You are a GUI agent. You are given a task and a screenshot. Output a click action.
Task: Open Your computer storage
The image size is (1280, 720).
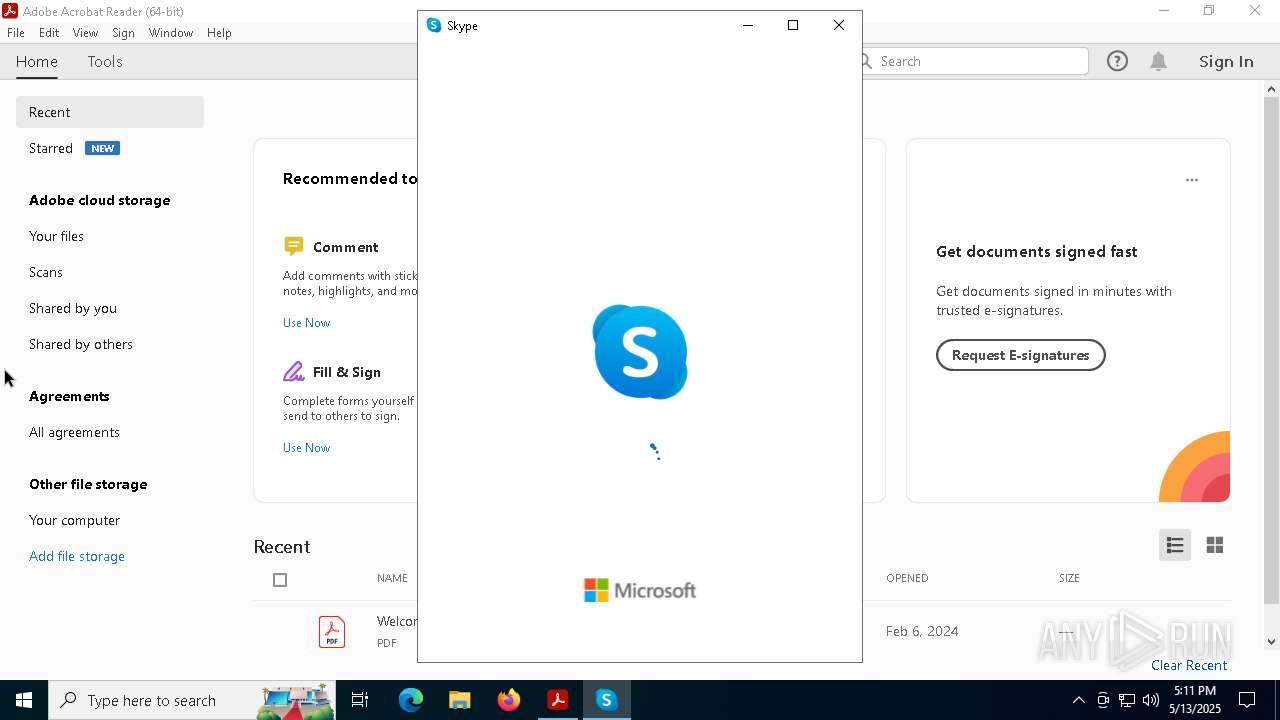point(74,520)
